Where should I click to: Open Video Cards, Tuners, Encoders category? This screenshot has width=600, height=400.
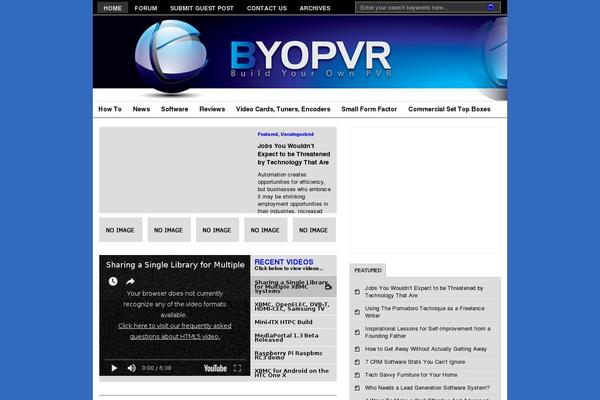(283, 109)
